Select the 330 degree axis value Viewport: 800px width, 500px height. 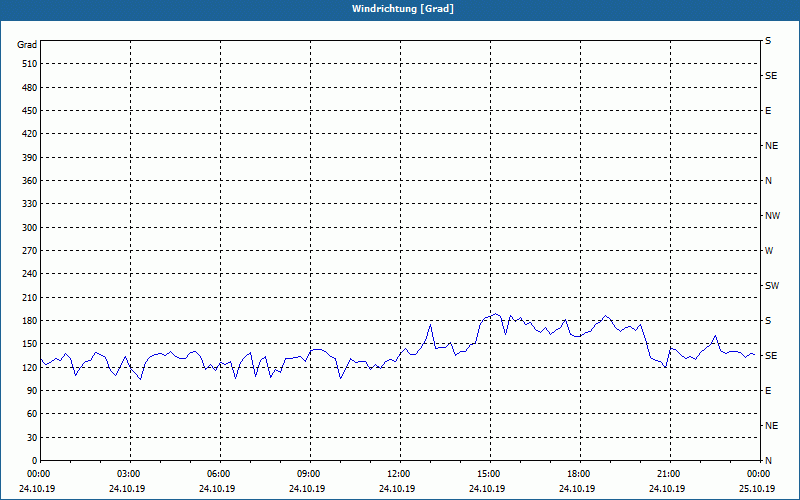[30, 204]
